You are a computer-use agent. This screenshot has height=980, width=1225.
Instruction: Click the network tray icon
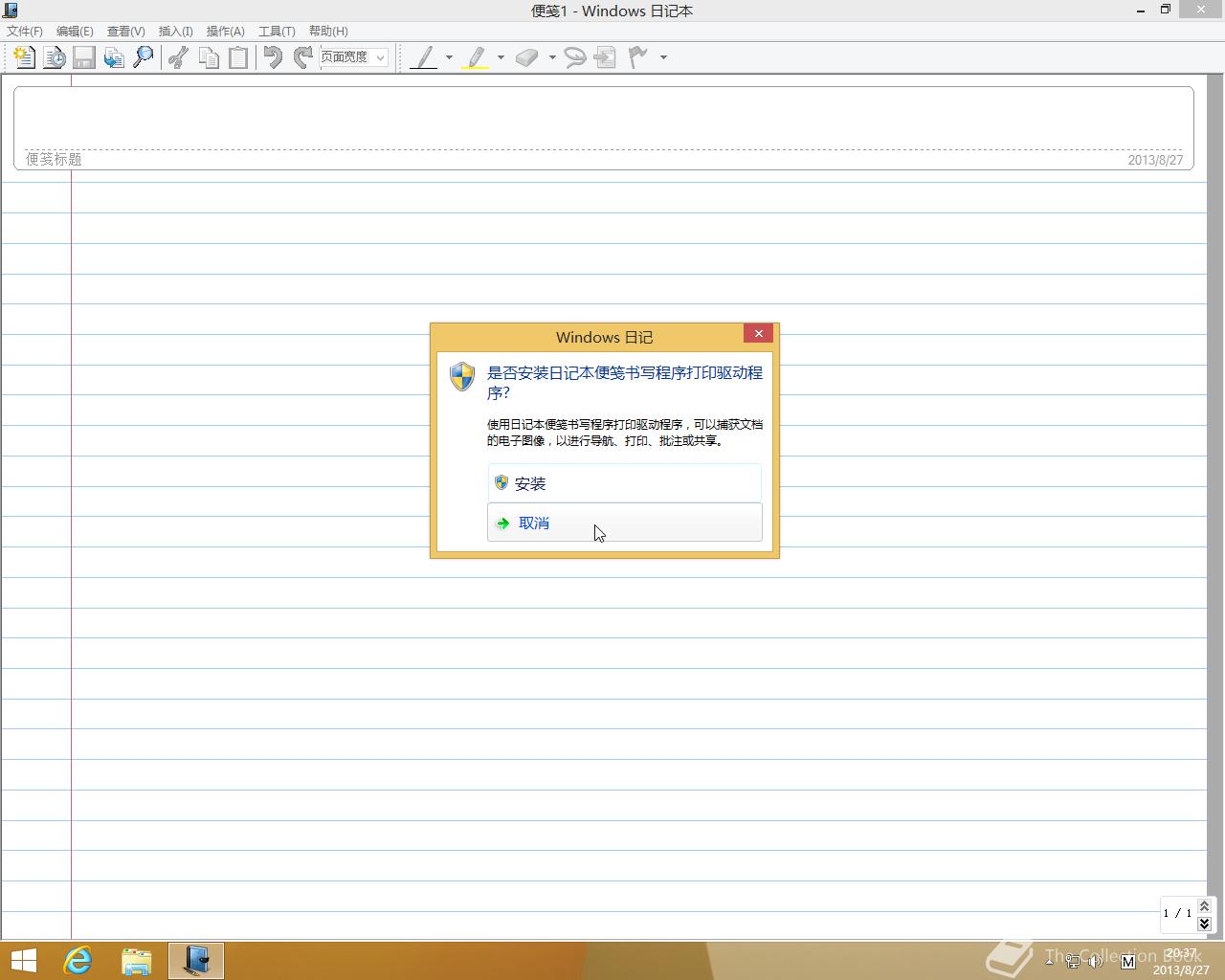[1073, 962]
